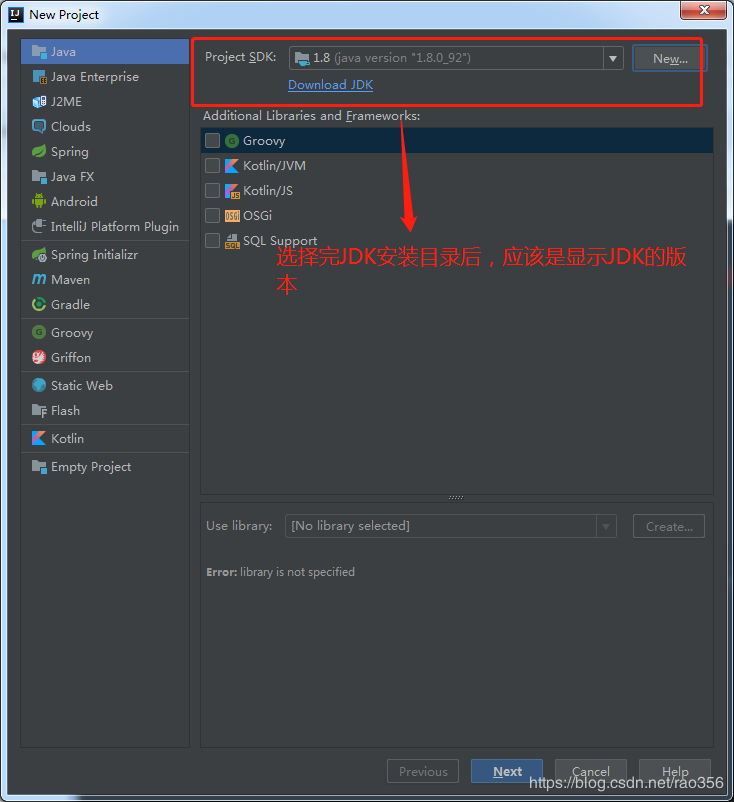
Task: Select the Gradle icon in sidebar
Action: (x=39, y=304)
